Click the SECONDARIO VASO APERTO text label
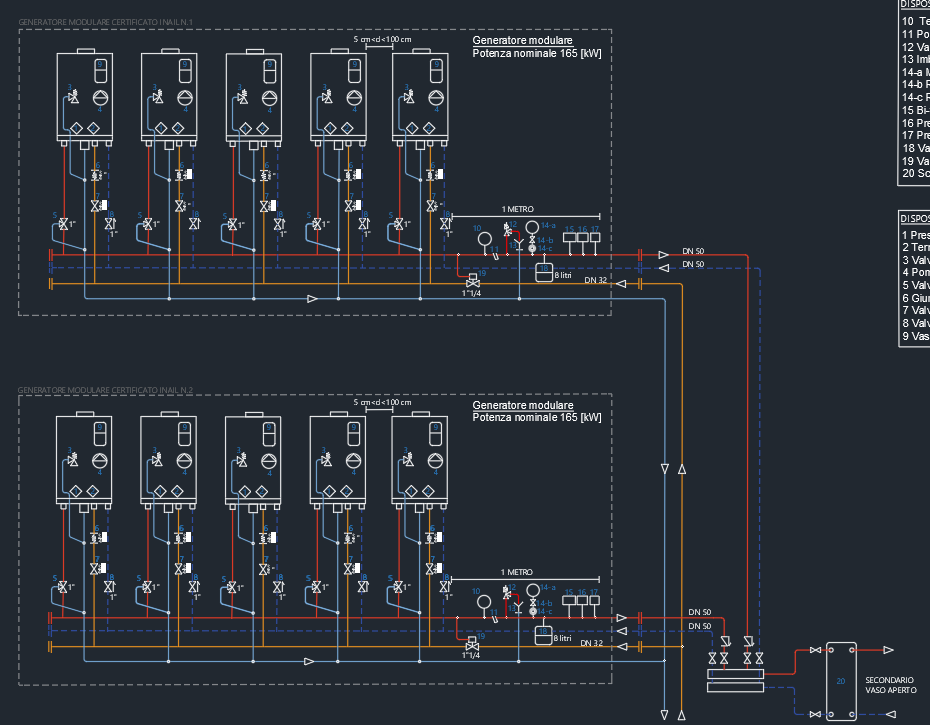930x725 pixels. pos(888,687)
